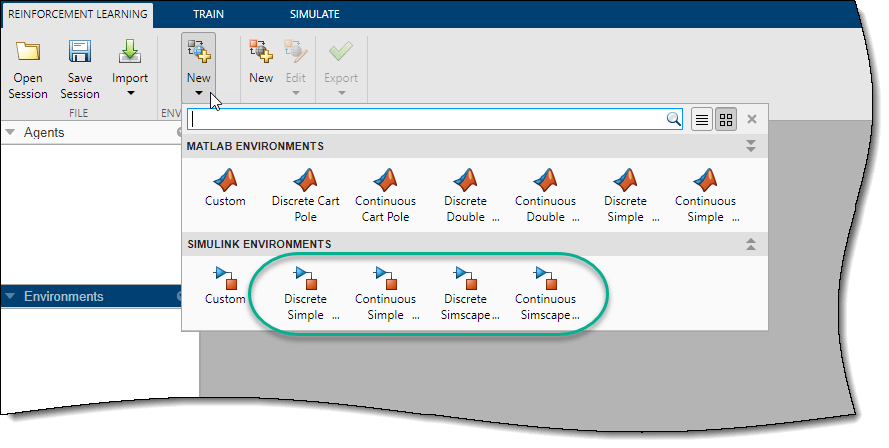
Task: Select the Discrete Cart Pole environment
Action: point(306,196)
